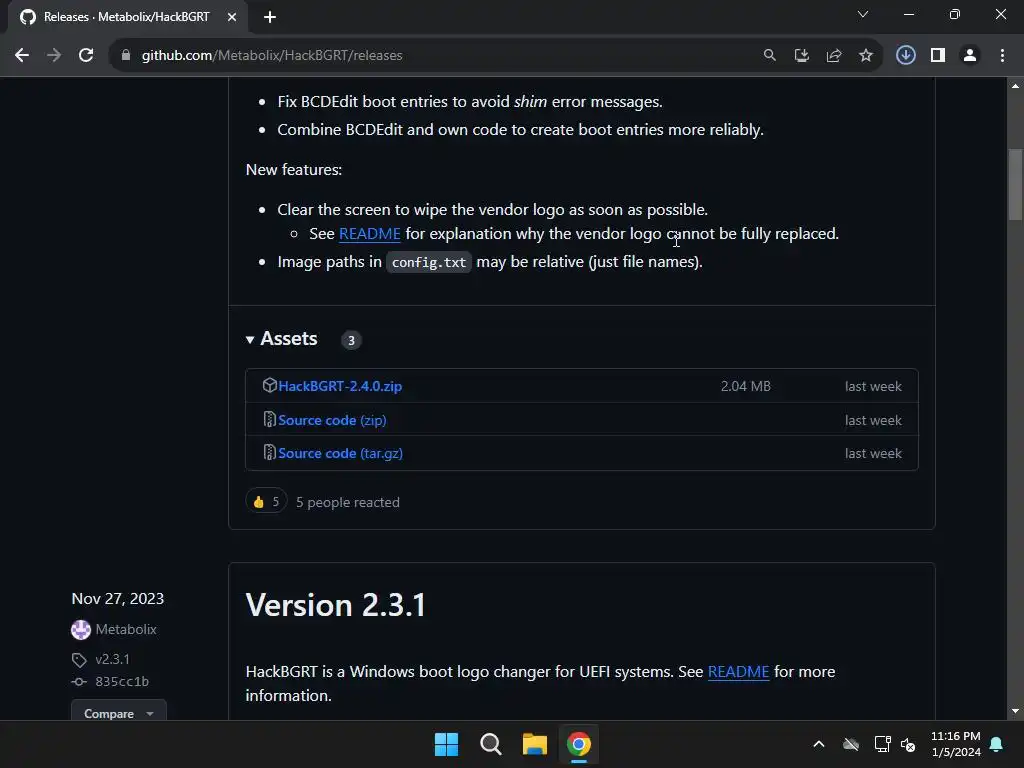Image resolution: width=1024 pixels, height=768 pixels.
Task: Click '2.04 MB' file size text
Action: point(746,386)
